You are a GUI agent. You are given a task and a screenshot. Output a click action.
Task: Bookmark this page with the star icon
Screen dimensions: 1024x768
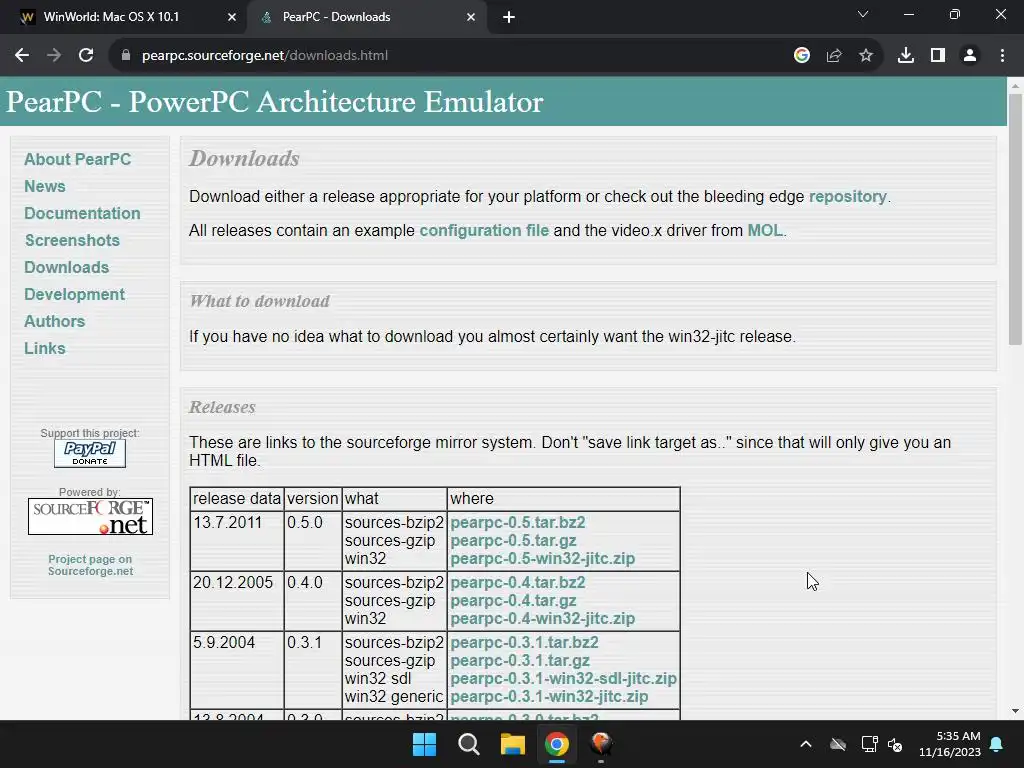pyautogui.click(x=866, y=56)
